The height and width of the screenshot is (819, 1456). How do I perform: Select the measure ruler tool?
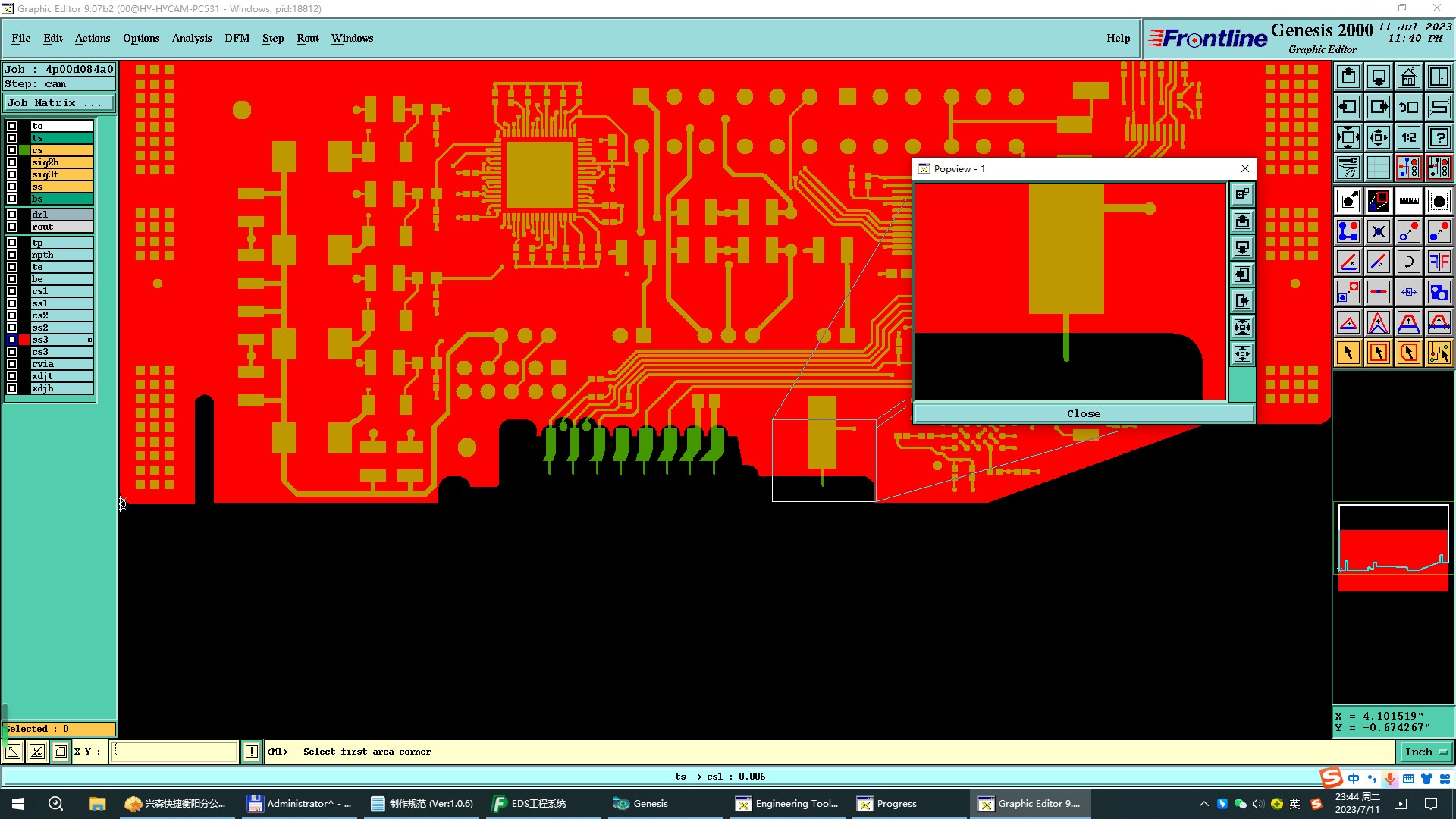(x=1408, y=201)
